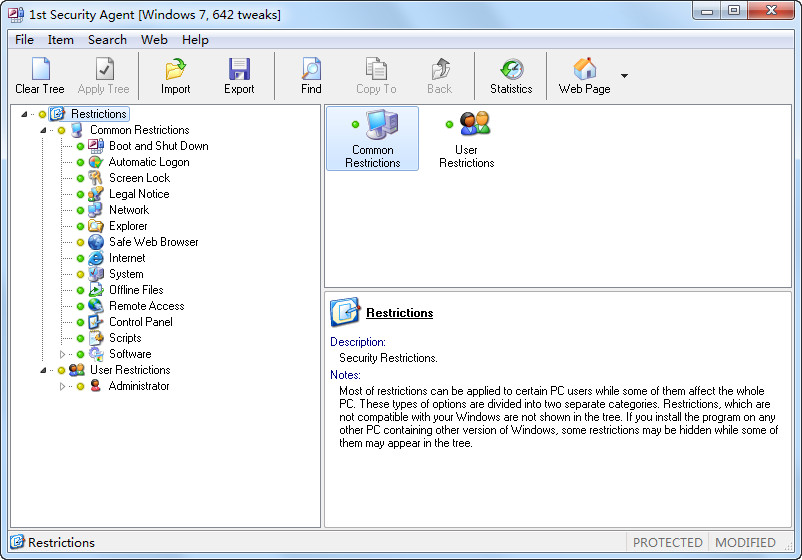Open the Web Page dropdown arrow
Viewport: 802px width, 560px height.
[624, 76]
